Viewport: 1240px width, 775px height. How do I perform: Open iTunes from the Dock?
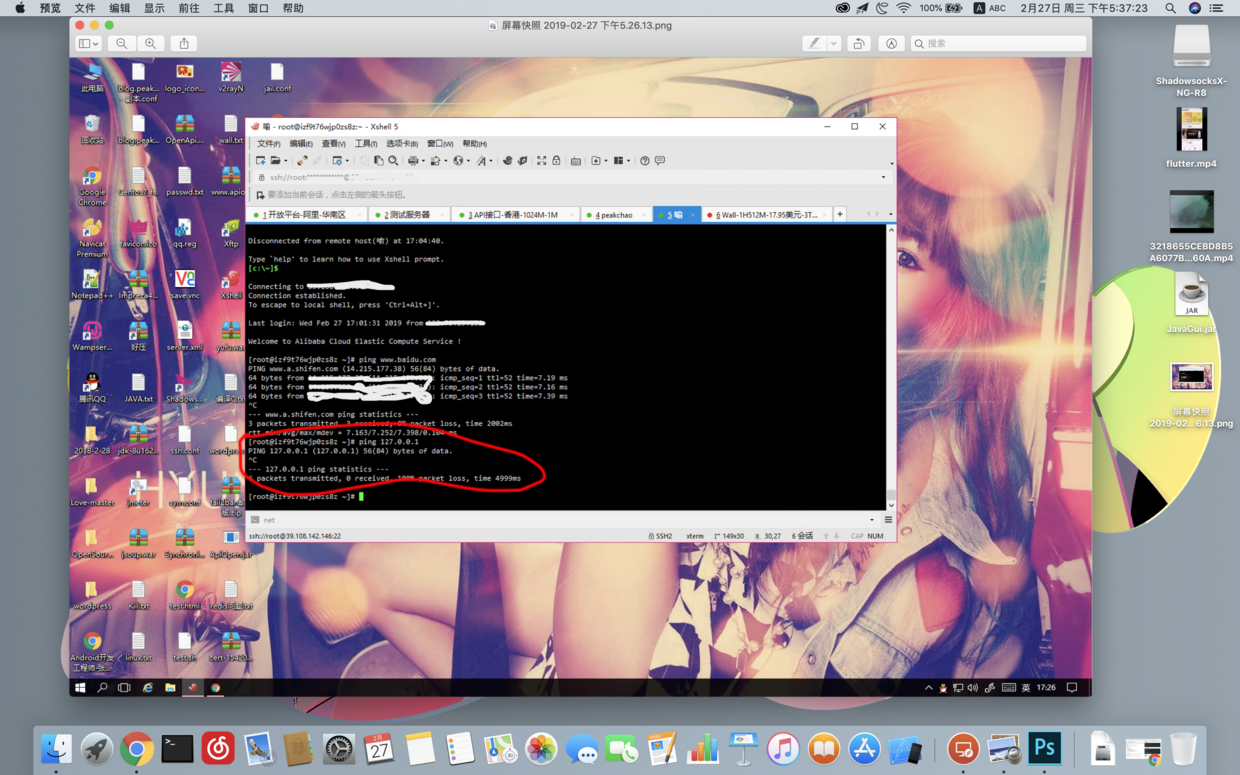point(783,748)
